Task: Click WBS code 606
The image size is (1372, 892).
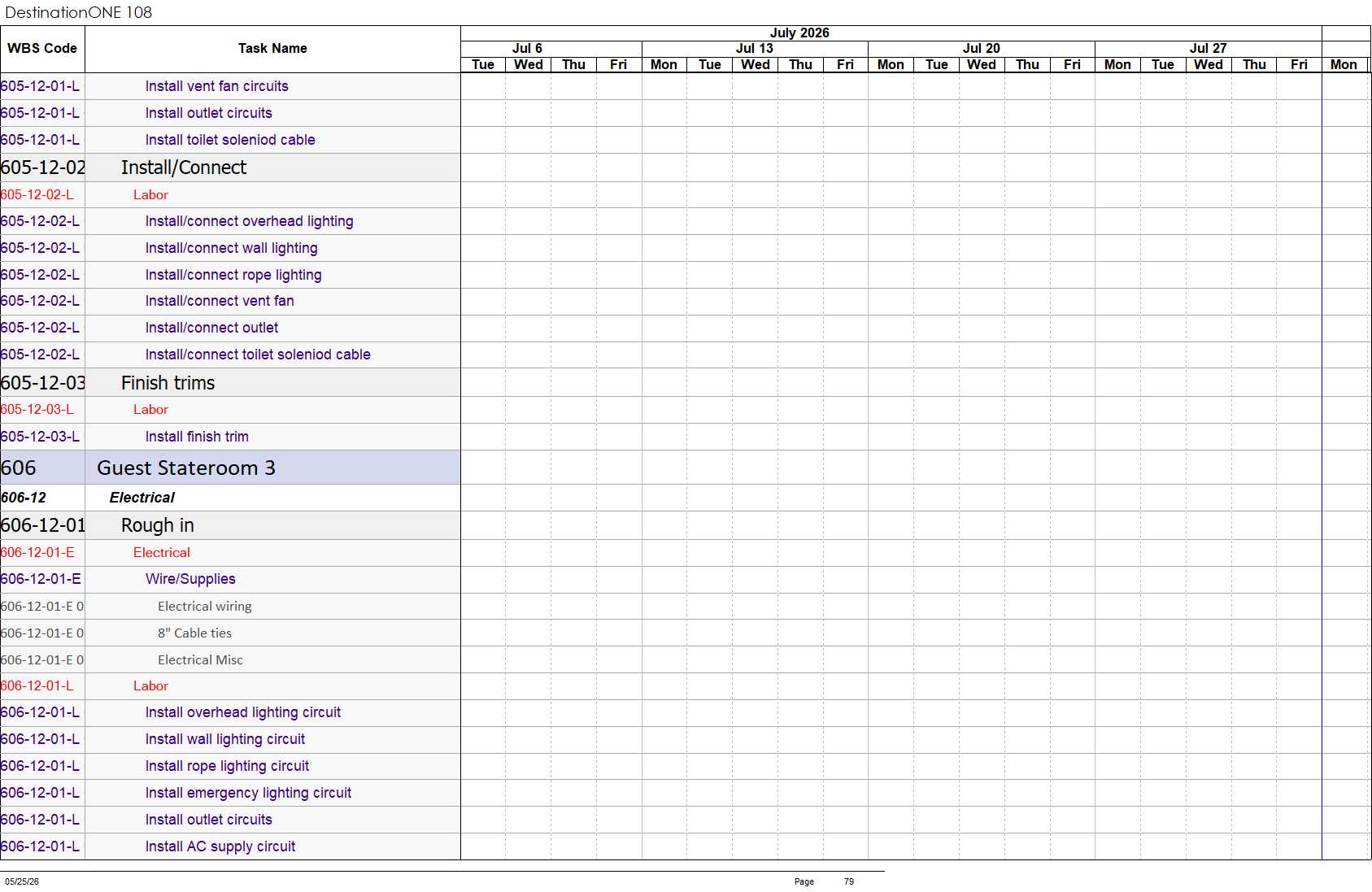Action: tap(19, 468)
